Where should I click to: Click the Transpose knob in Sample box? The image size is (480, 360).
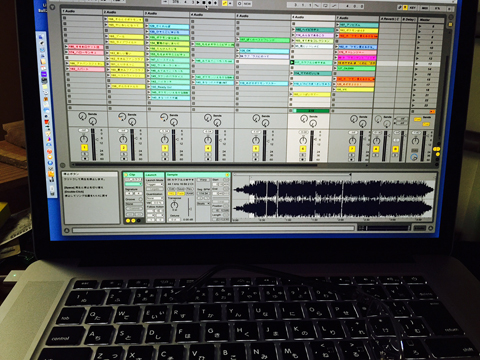(x=174, y=205)
